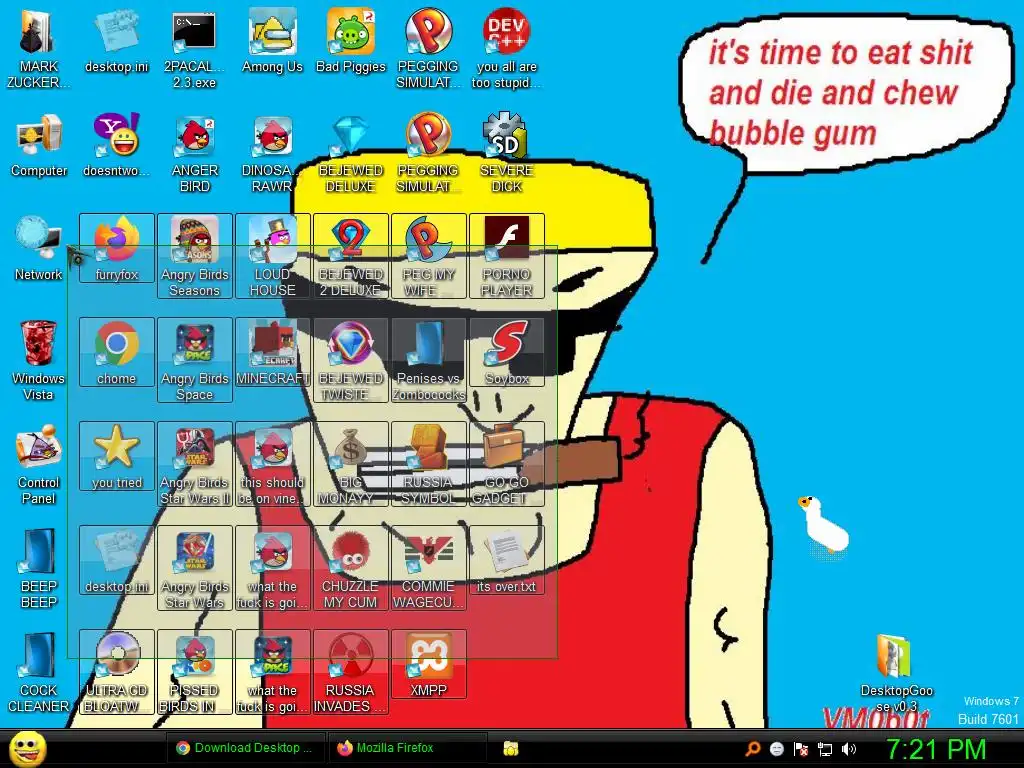Image resolution: width=1024 pixels, height=768 pixels.
Task: Open Angry Birds Space shortcut
Action: tap(195, 360)
